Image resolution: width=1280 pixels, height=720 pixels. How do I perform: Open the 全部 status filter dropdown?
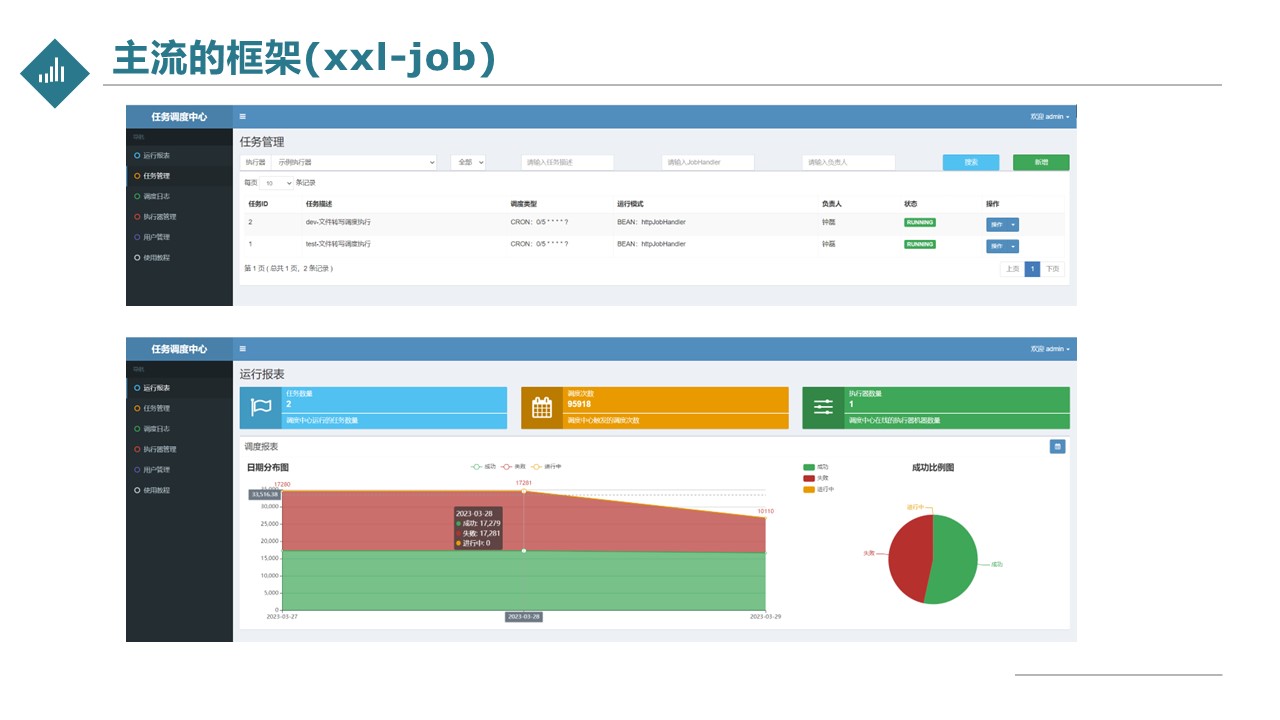[468, 162]
